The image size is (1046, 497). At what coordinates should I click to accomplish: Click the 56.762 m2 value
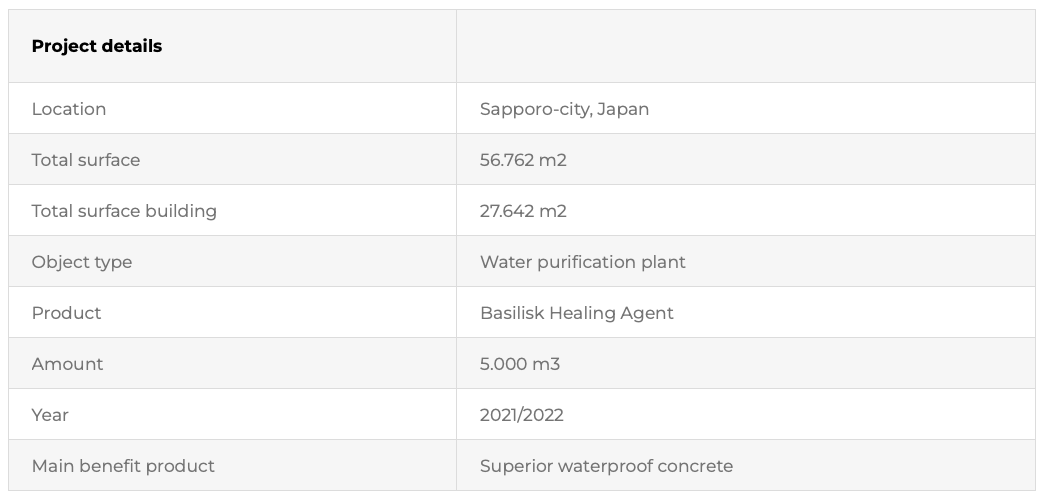[x=523, y=160]
